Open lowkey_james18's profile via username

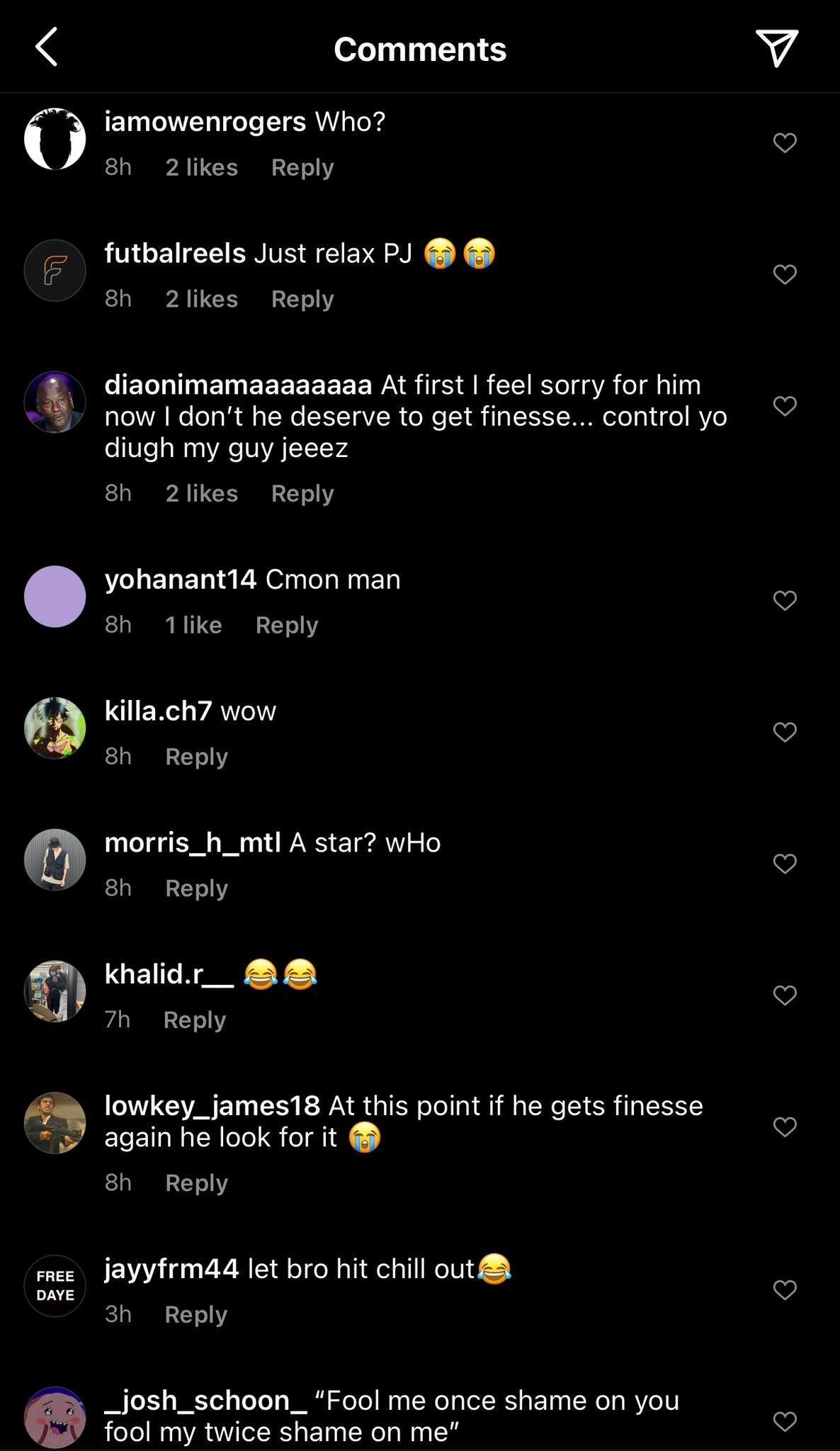pos(212,1105)
